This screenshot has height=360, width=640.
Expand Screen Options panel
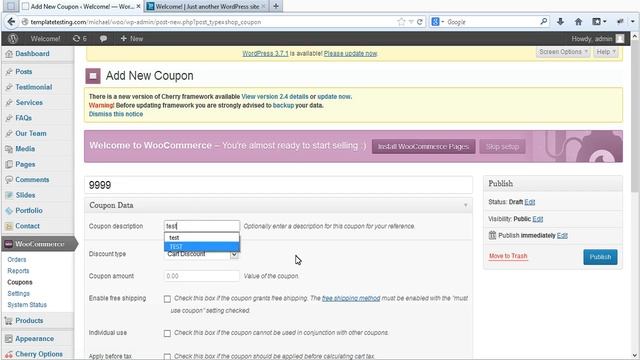(563, 52)
